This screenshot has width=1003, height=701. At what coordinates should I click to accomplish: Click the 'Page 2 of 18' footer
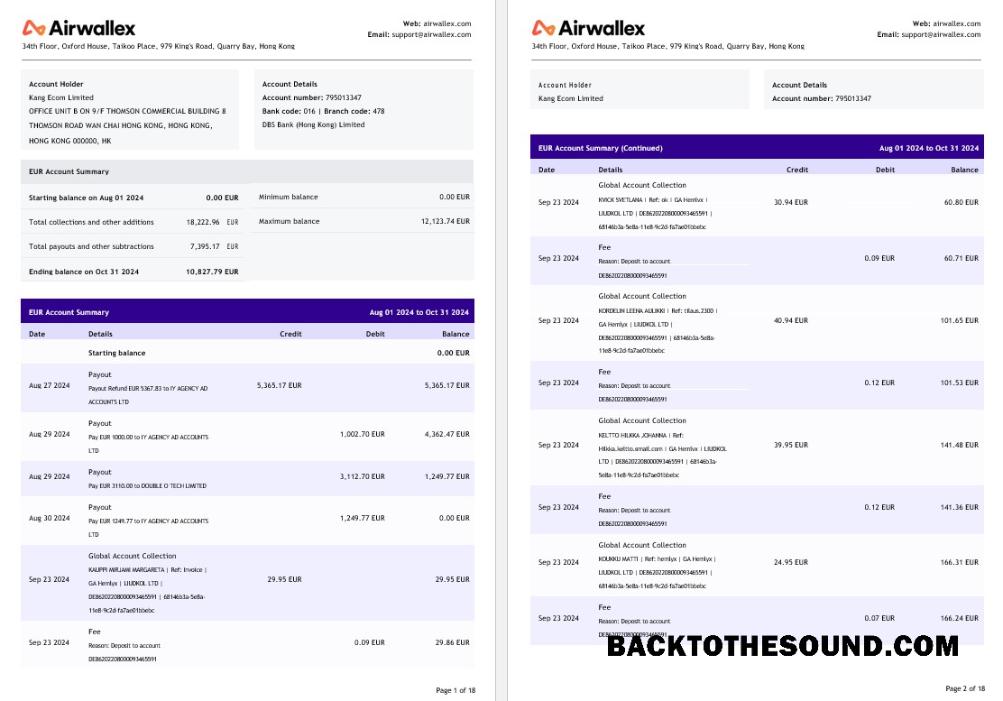pos(965,689)
